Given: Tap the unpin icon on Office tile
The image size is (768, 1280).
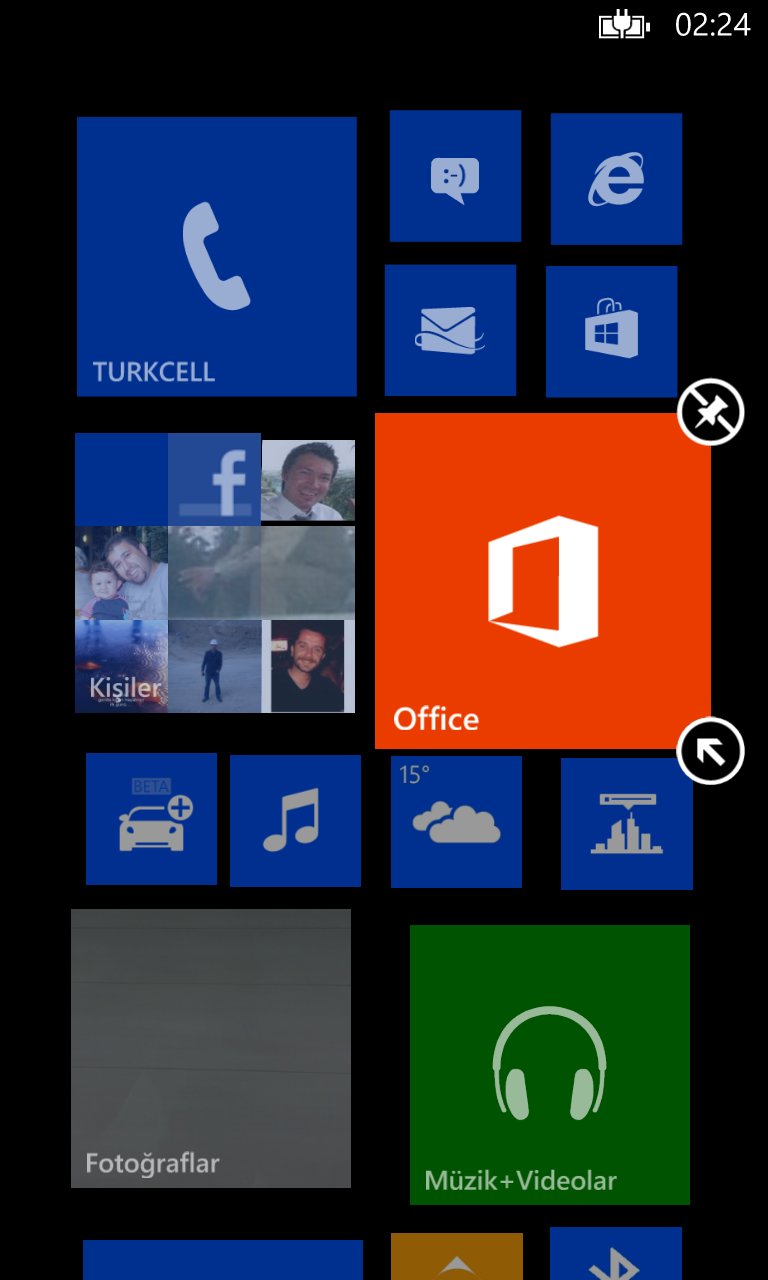Looking at the screenshot, I should point(711,412).
